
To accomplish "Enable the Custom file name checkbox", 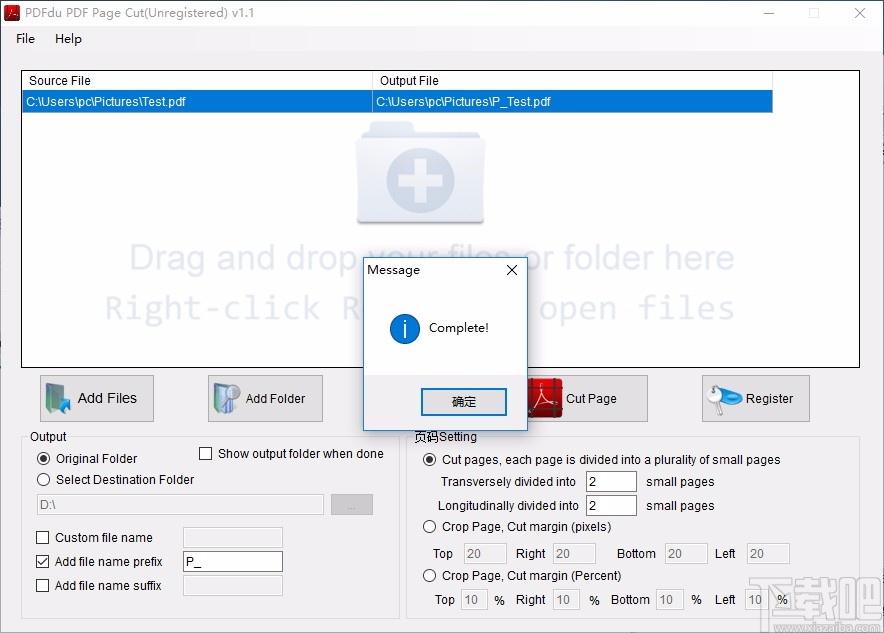I will pyautogui.click(x=42, y=537).
